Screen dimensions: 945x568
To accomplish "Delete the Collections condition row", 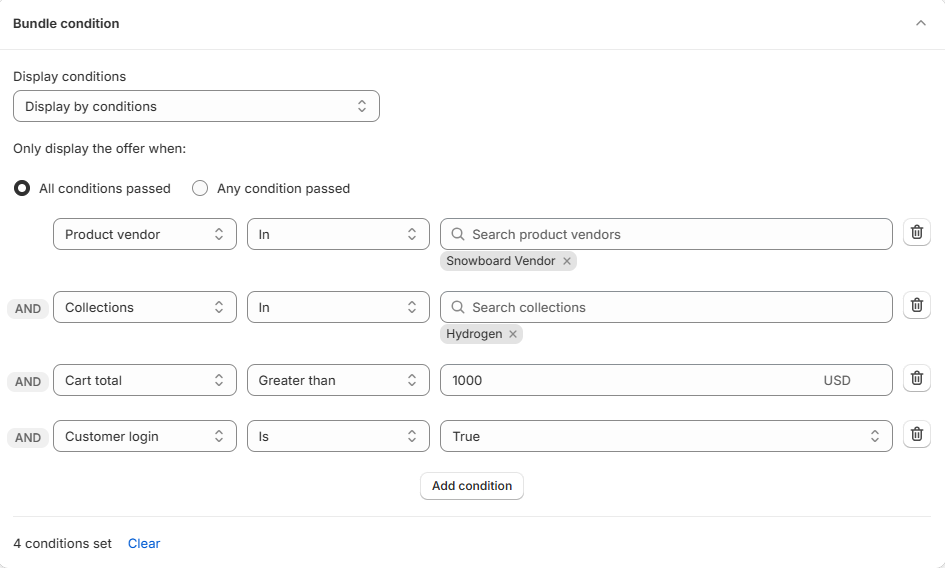I will [x=916, y=305].
